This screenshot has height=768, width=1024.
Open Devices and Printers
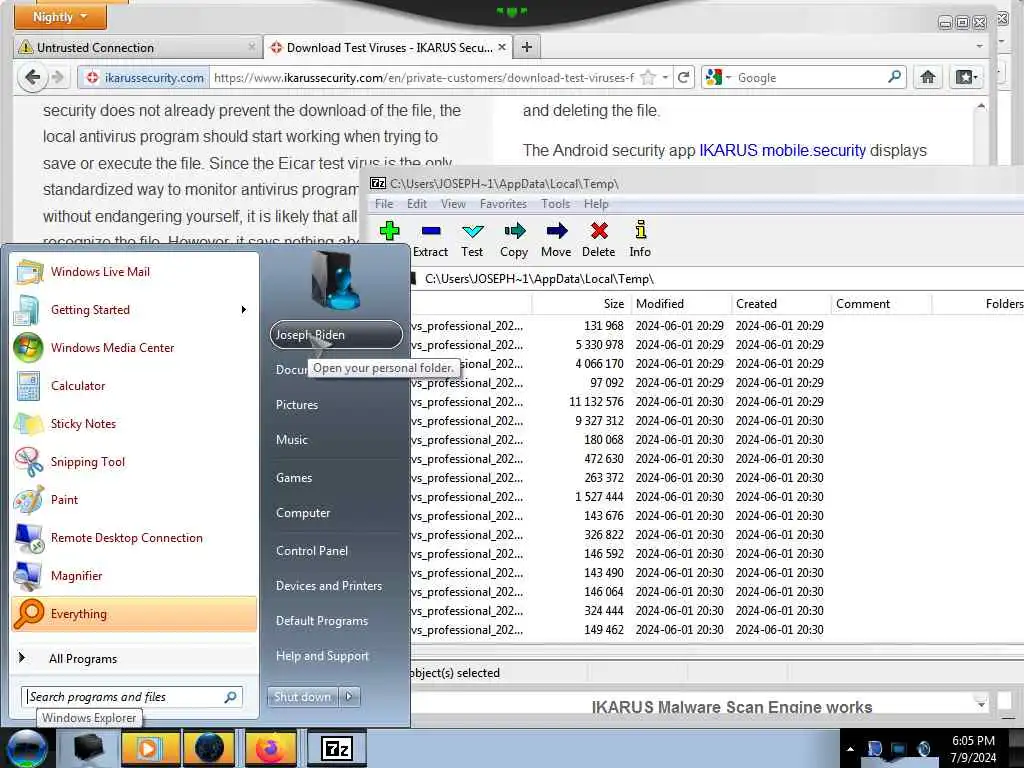pos(328,586)
